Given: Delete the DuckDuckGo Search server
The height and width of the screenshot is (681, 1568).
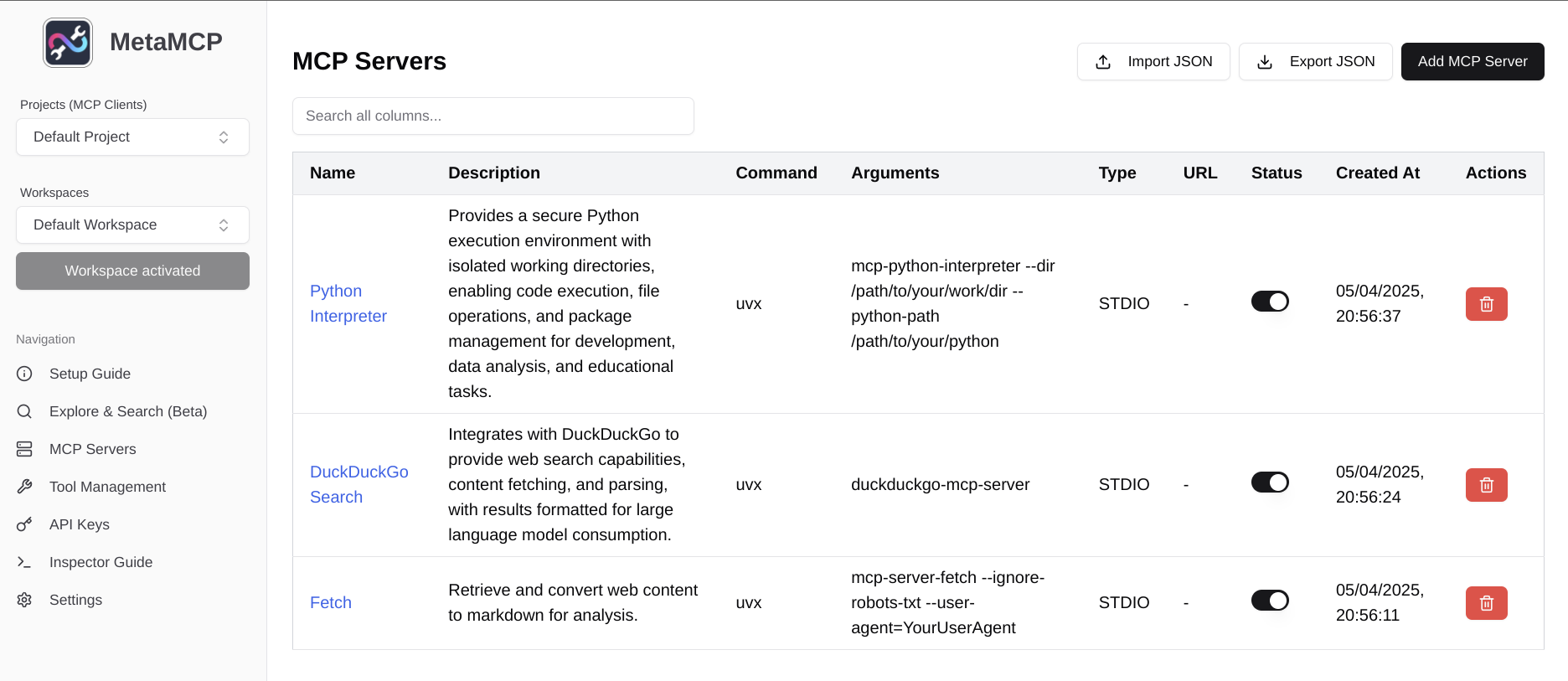Looking at the screenshot, I should click(1486, 485).
